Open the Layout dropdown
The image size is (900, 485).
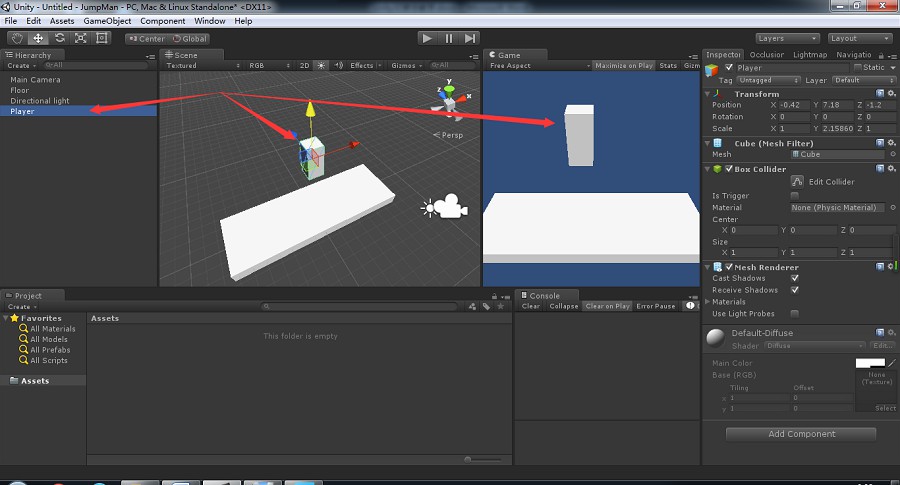[x=859, y=38]
